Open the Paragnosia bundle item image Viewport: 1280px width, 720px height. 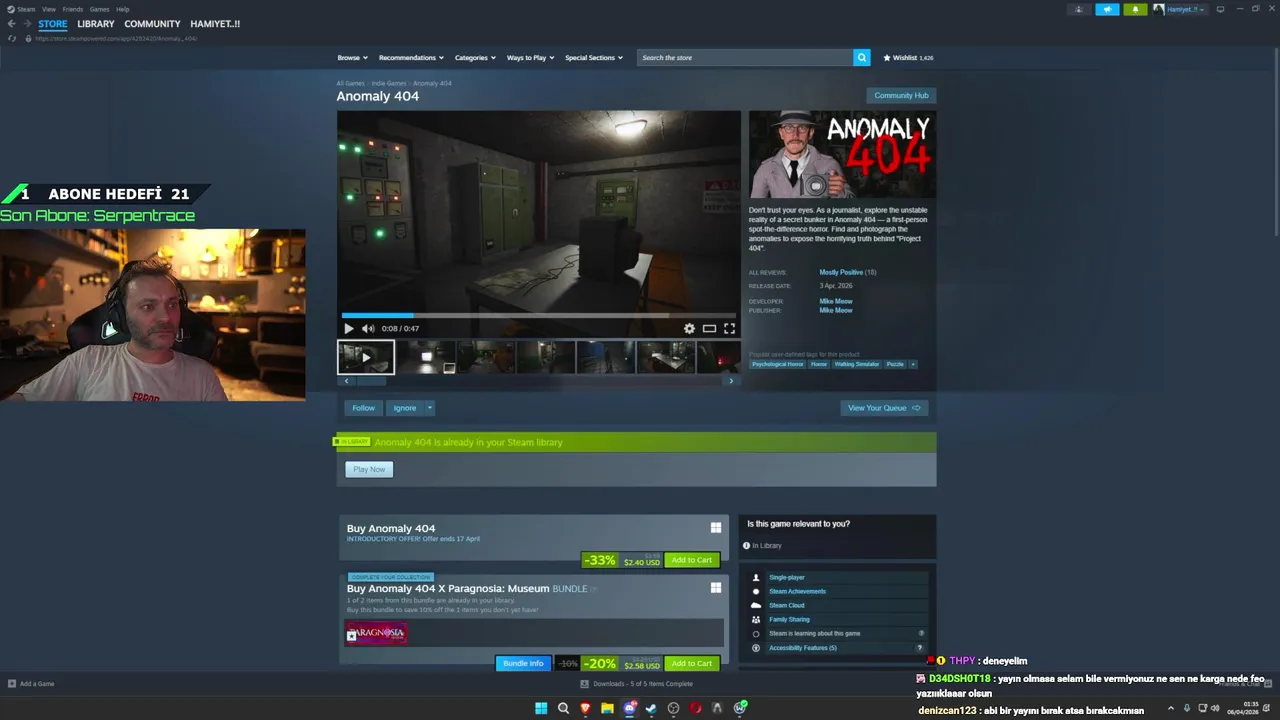[x=376, y=633]
